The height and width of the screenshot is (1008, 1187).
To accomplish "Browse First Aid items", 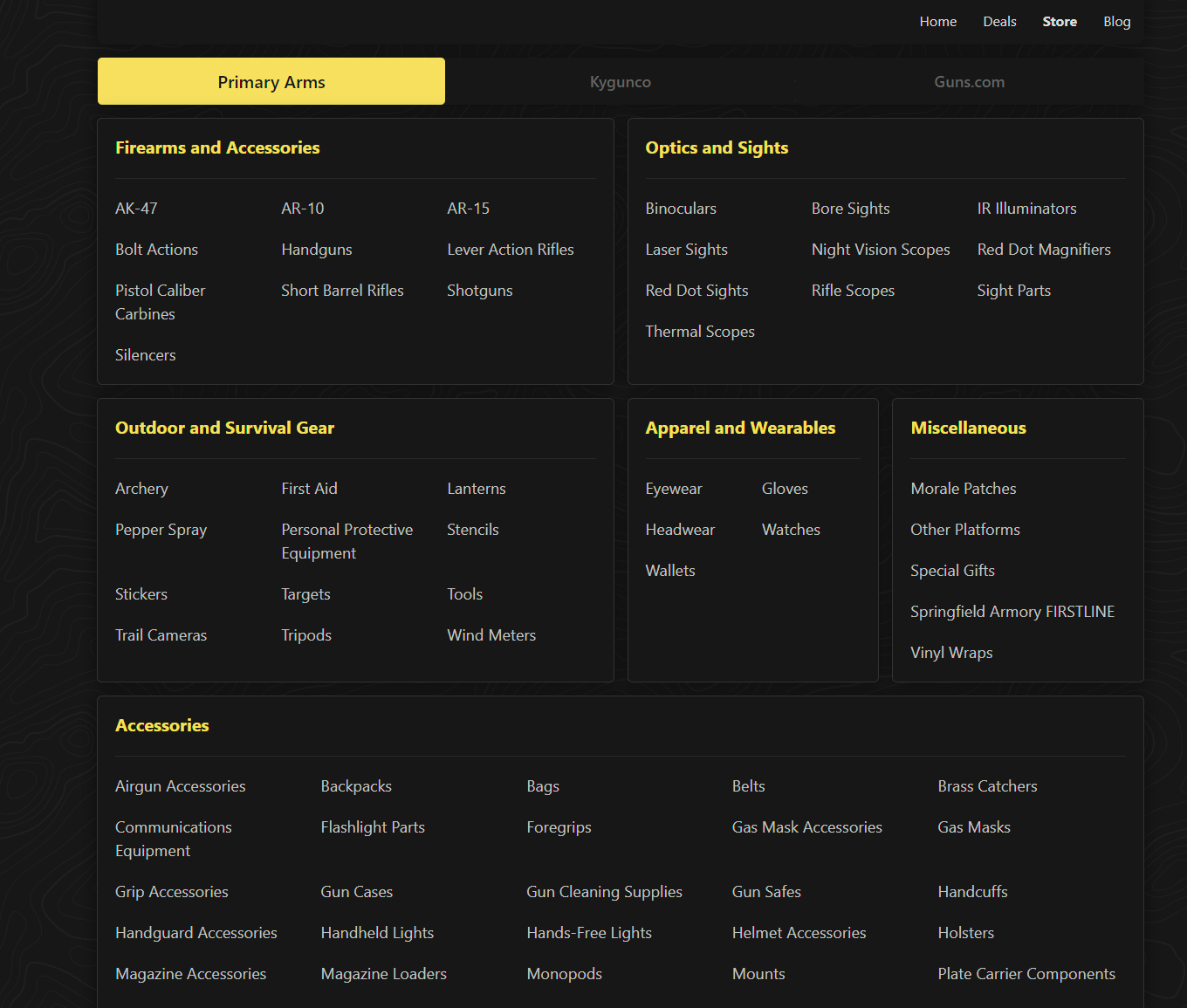I will tap(309, 489).
